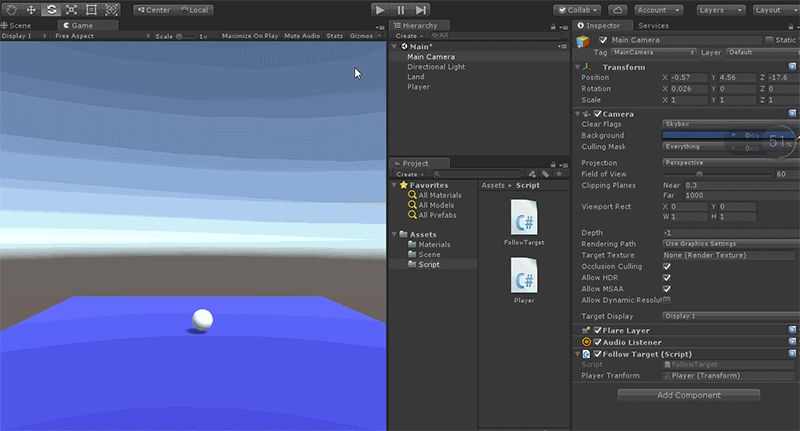Disable the Audio Listener checkbox

click(597, 342)
